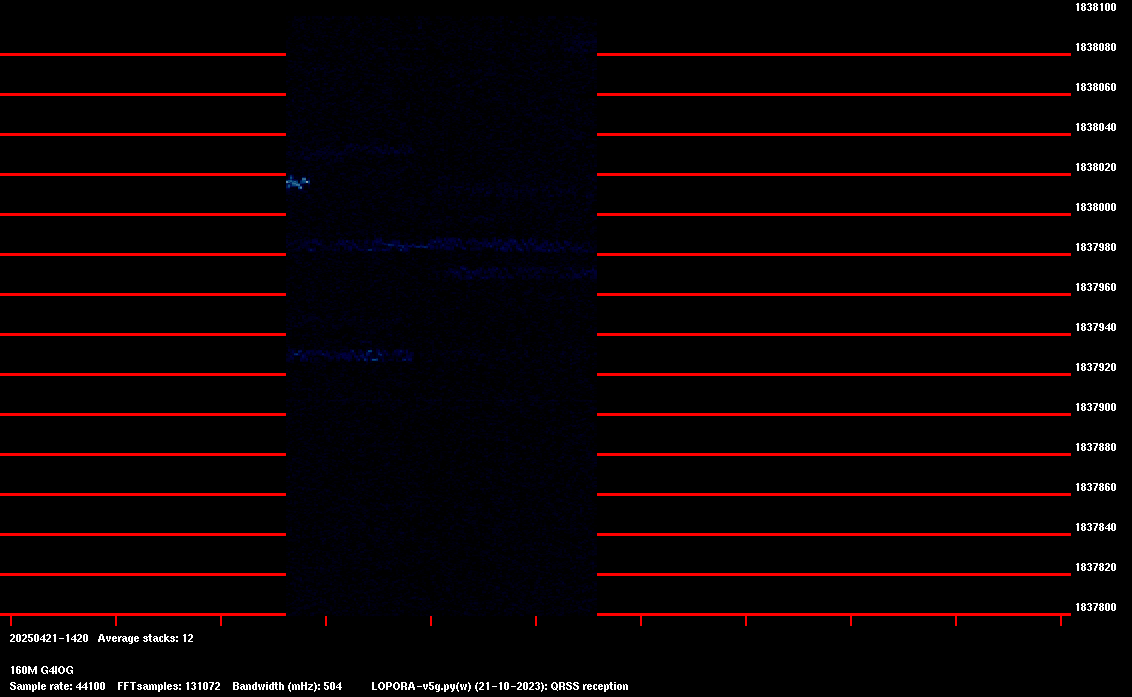Click the Average stacks: 12 text
The width and height of the screenshot is (1132, 697).
coord(145,638)
